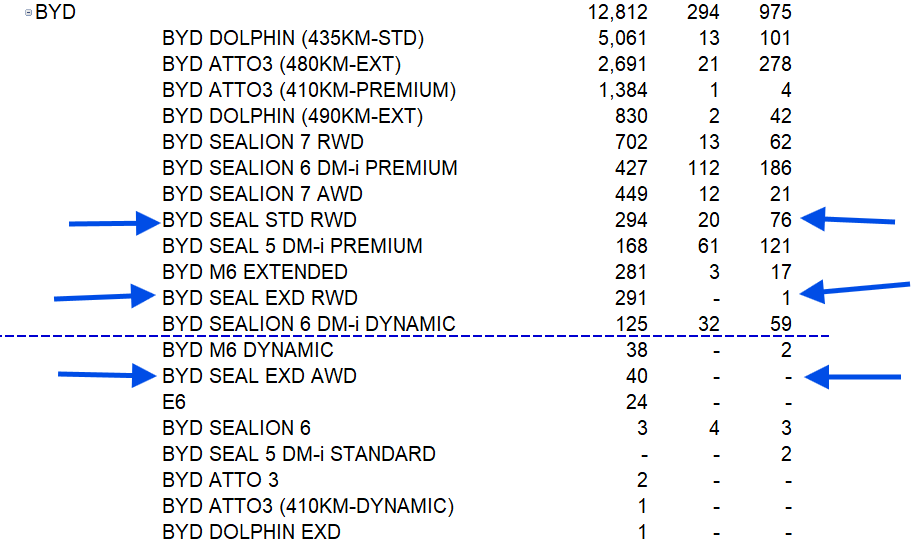Screen dimensions: 911x542
Task: Select value 38 for M6 DYNAMIC
Action: click(637, 350)
